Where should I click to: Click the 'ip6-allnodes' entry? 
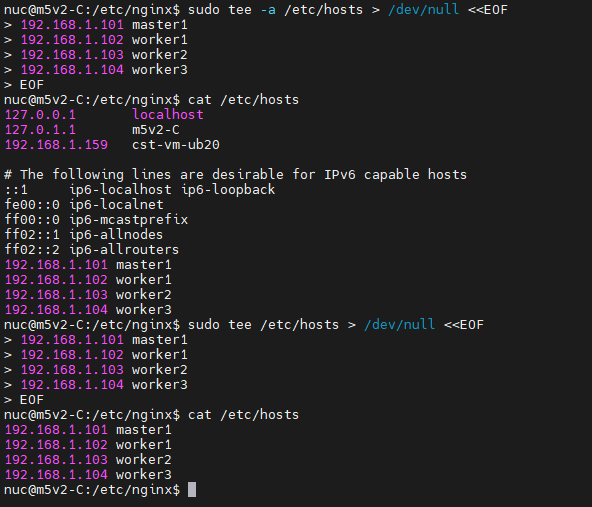click(x=116, y=234)
